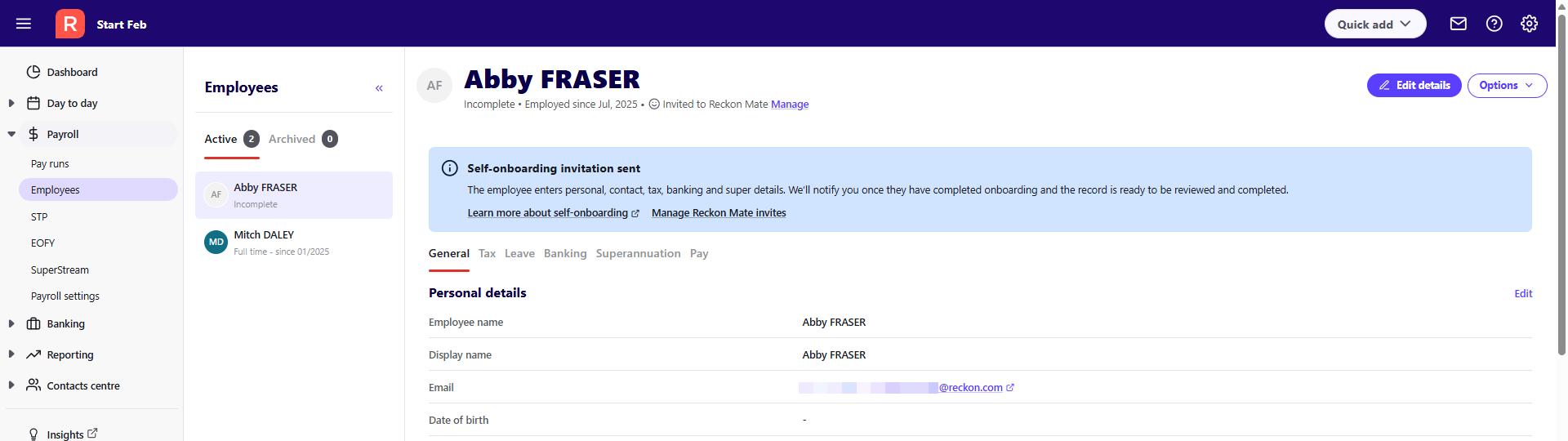Select Abby FRASER employee row

coord(294,194)
